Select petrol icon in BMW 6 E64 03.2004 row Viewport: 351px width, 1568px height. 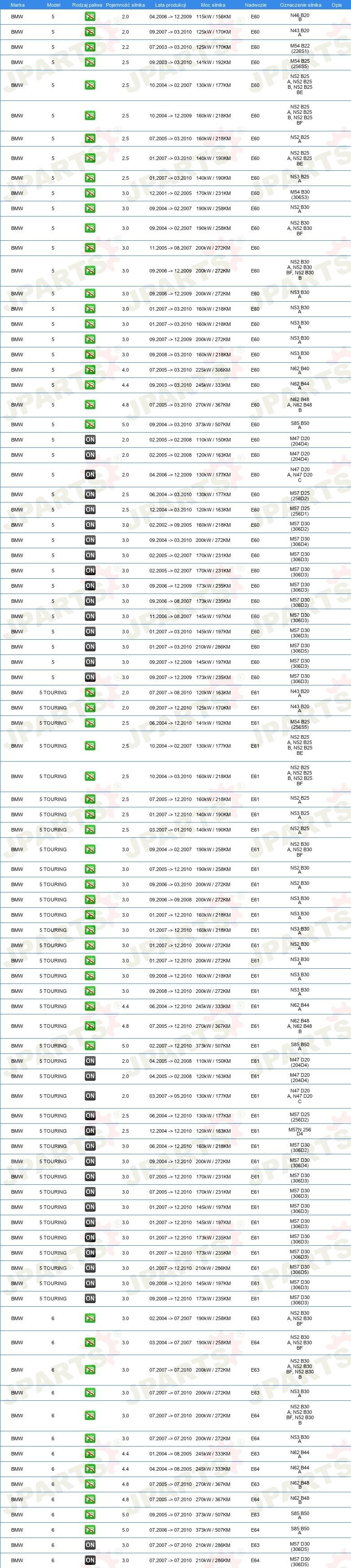click(x=90, y=1342)
